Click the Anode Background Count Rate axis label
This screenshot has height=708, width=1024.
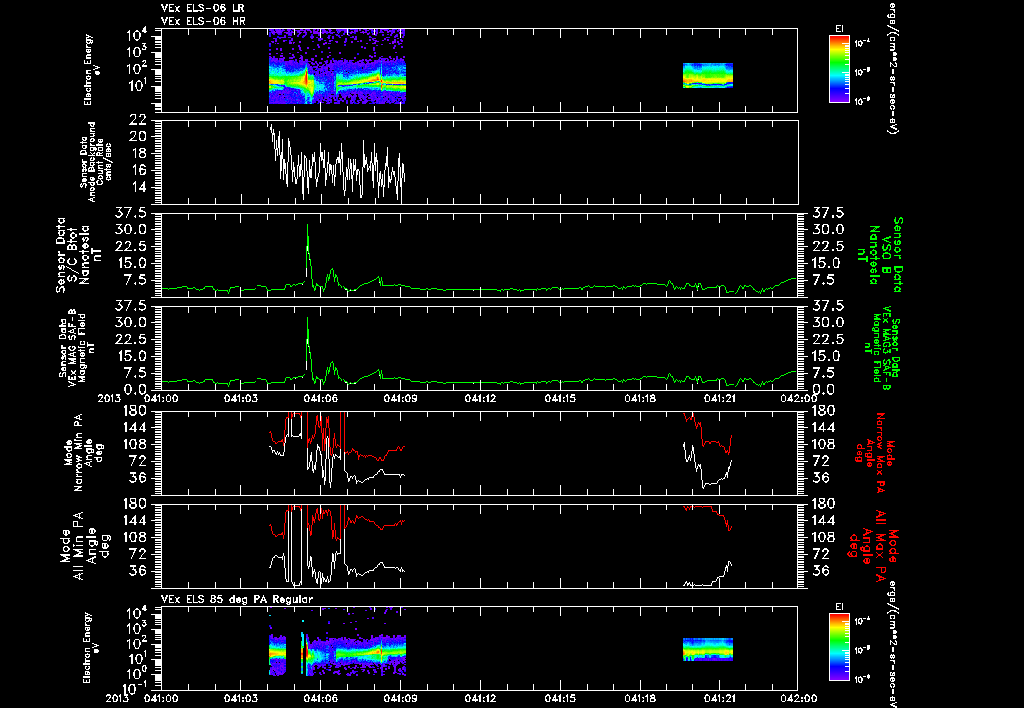click(x=96, y=162)
